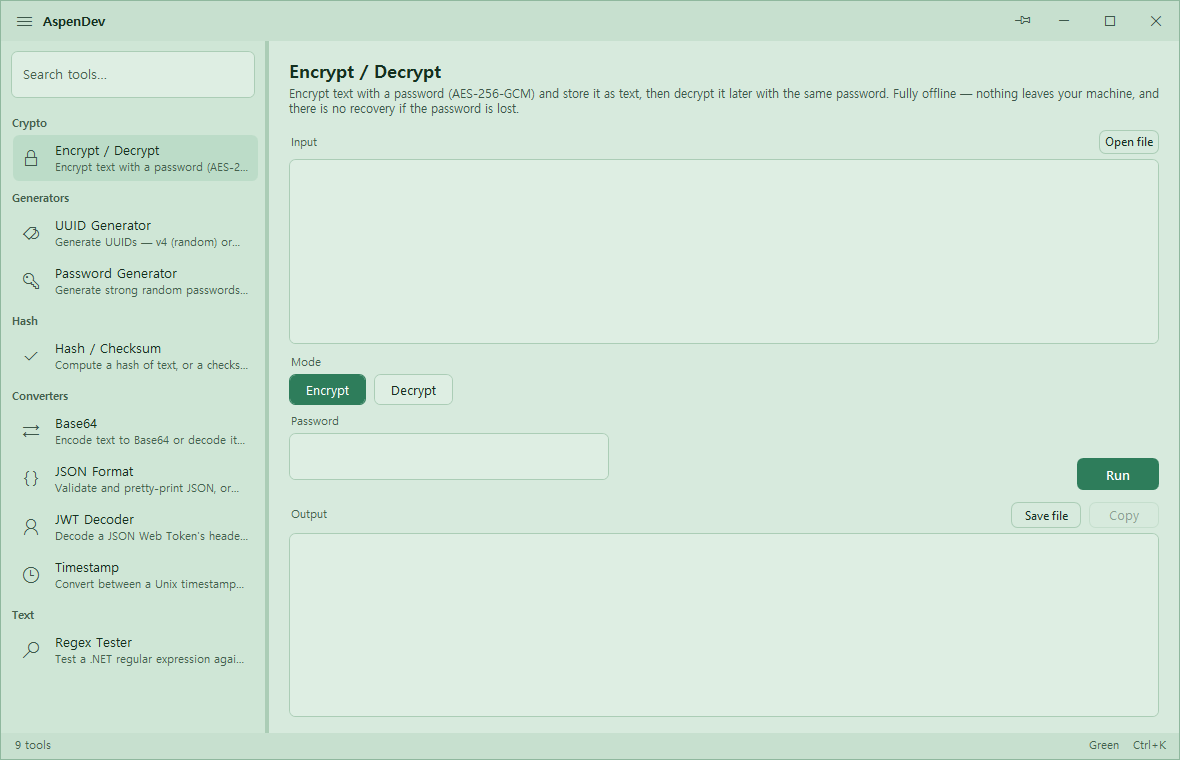Open the Base64 converter

(135, 431)
